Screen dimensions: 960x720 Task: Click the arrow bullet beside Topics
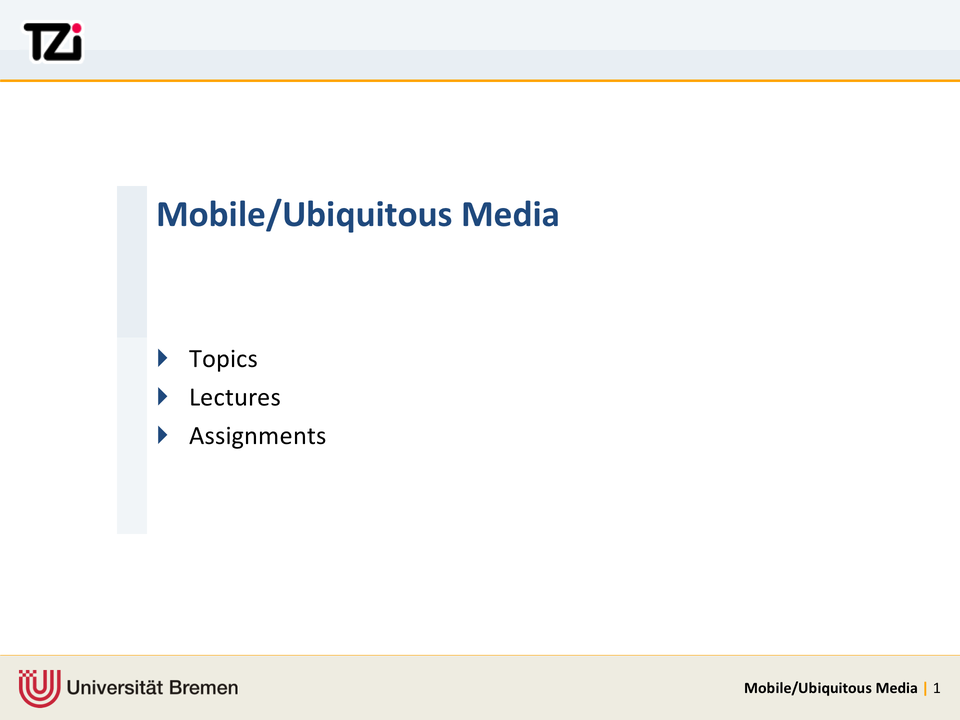[x=163, y=358]
